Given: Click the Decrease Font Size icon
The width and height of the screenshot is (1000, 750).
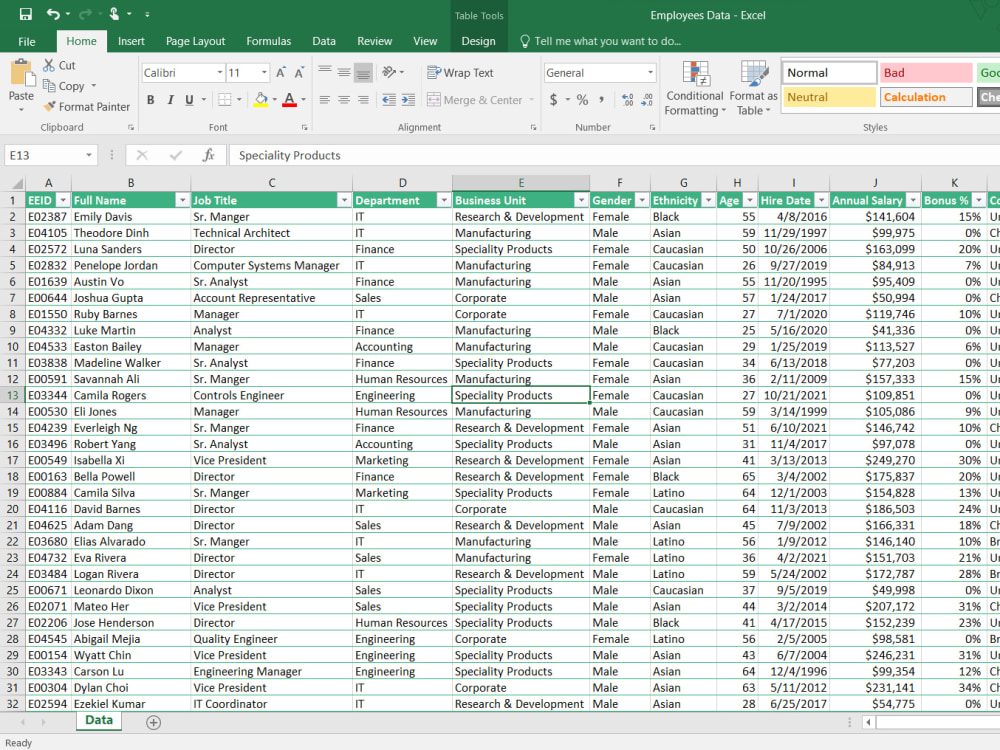Looking at the screenshot, I should 299,73.
